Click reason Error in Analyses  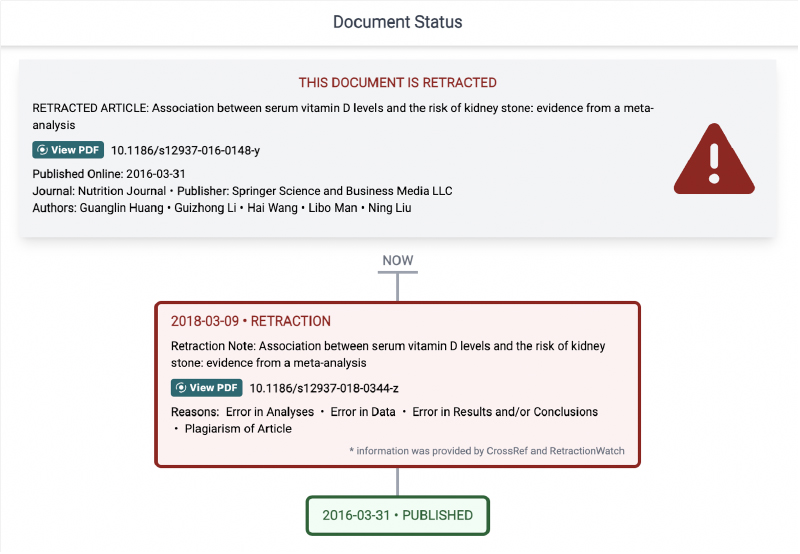(270, 412)
